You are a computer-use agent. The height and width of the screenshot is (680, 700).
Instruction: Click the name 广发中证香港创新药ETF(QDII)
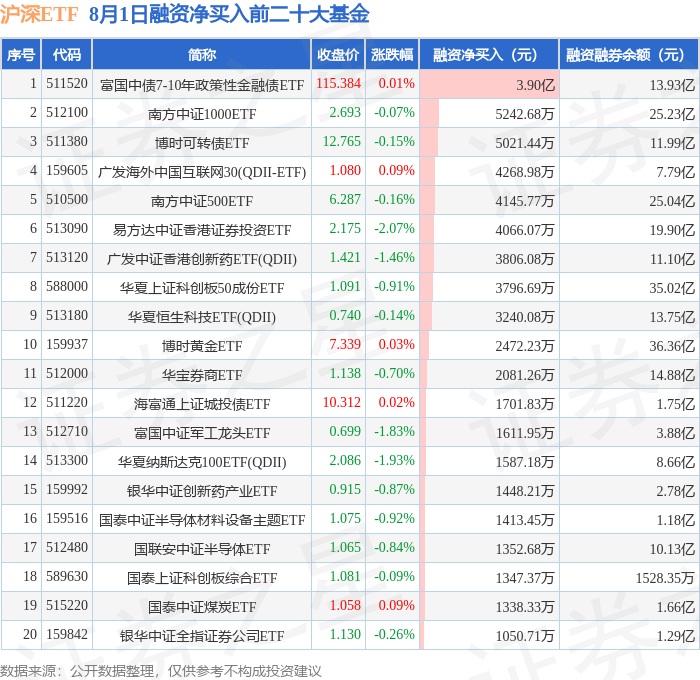point(202,259)
